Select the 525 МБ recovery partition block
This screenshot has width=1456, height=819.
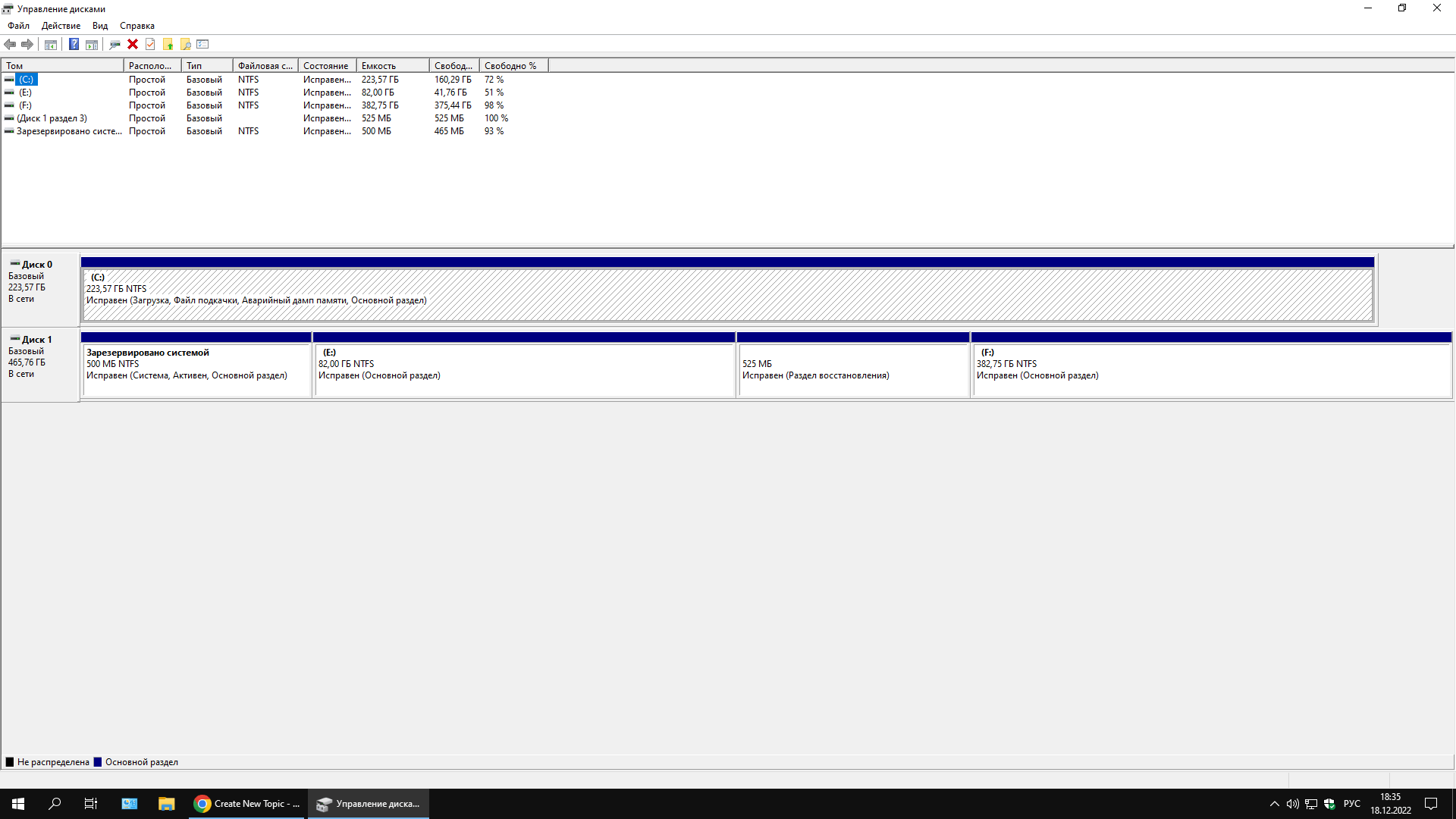(854, 370)
